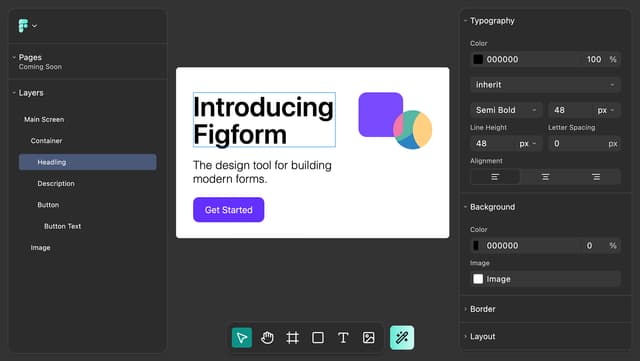This screenshot has width=640, height=361.
Task: Click the Get Started button on canvas
Action: (229, 210)
